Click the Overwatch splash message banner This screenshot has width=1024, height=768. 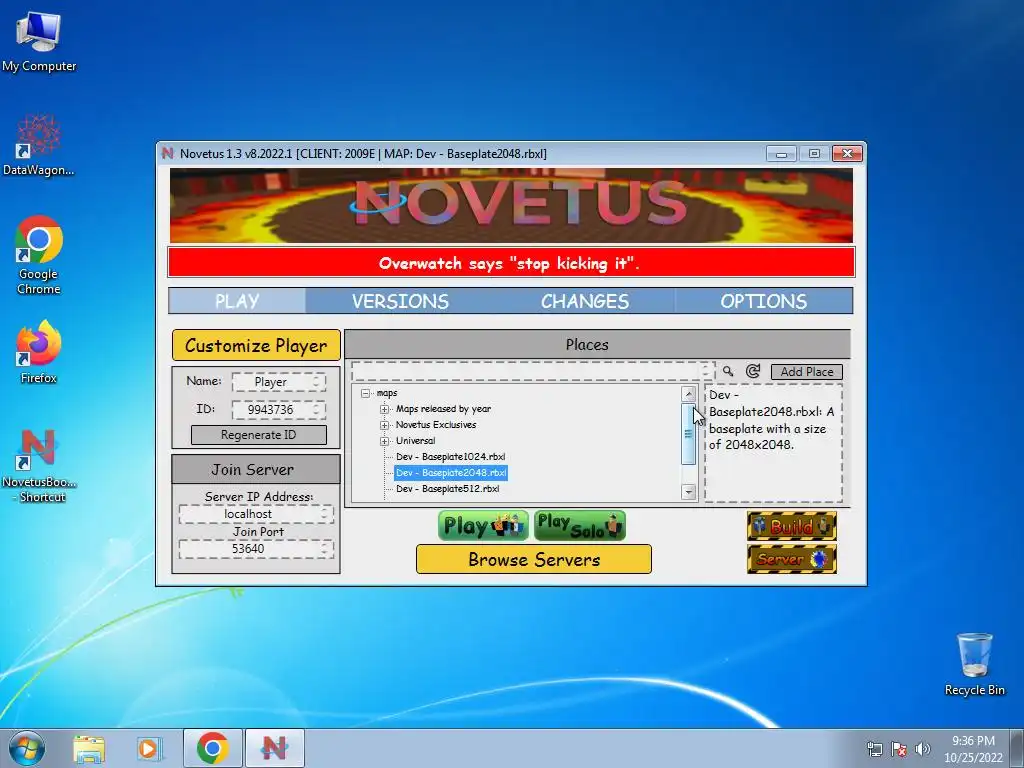pos(511,263)
